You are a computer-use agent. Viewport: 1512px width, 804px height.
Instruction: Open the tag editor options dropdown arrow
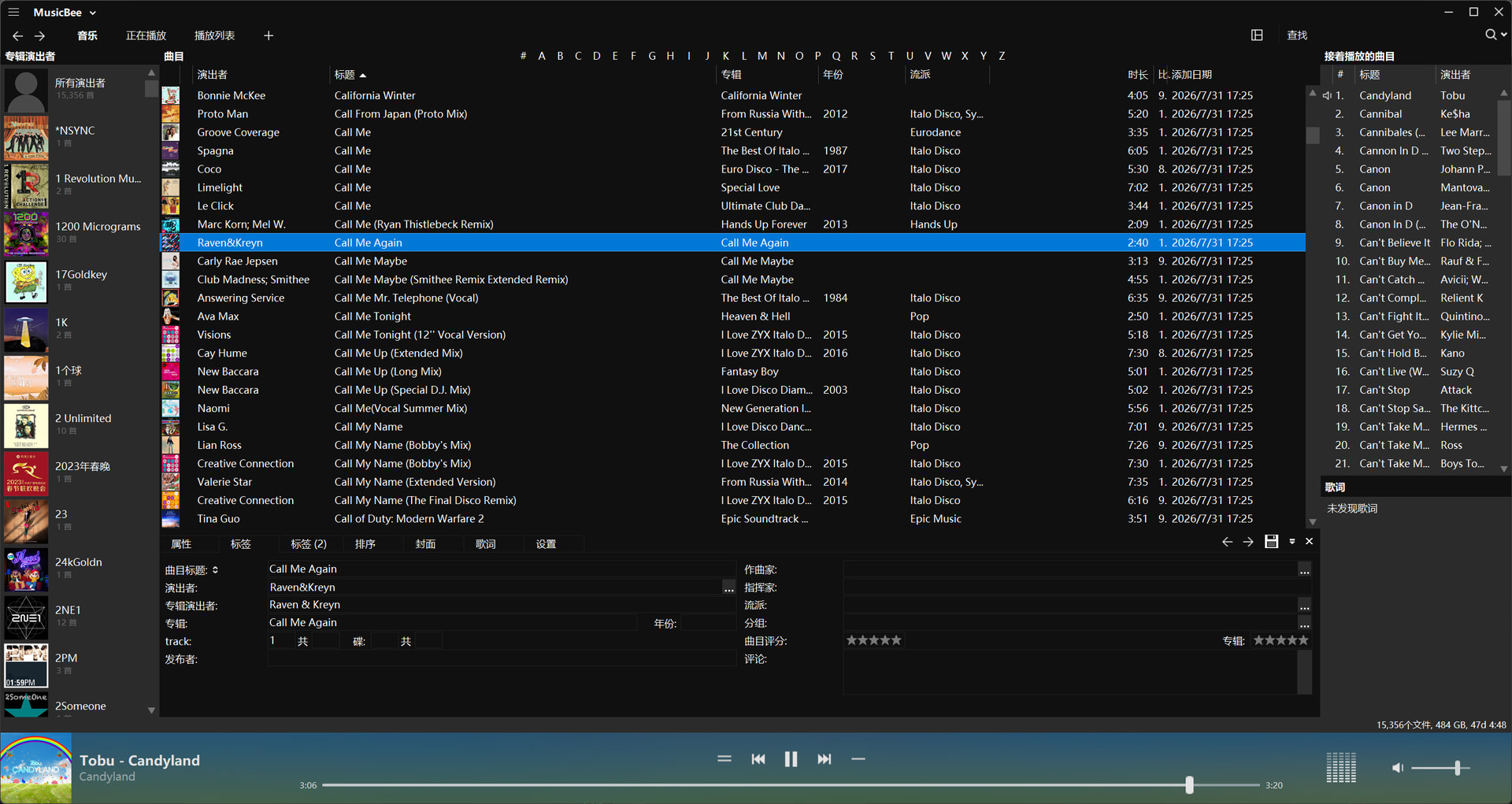pos(1292,542)
